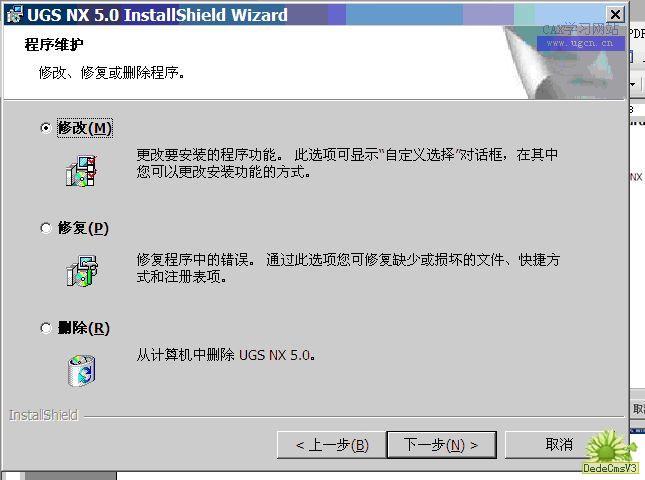Screen dimensions: 645x480
Task: Click the Modify description paragraph text
Action: pyautogui.click(x=347, y=163)
